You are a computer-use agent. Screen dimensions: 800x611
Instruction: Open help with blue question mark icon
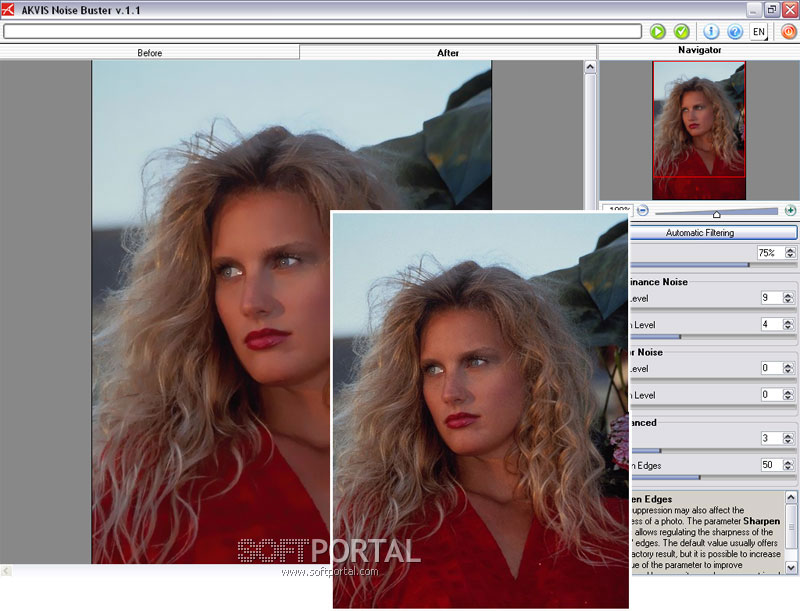735,32
